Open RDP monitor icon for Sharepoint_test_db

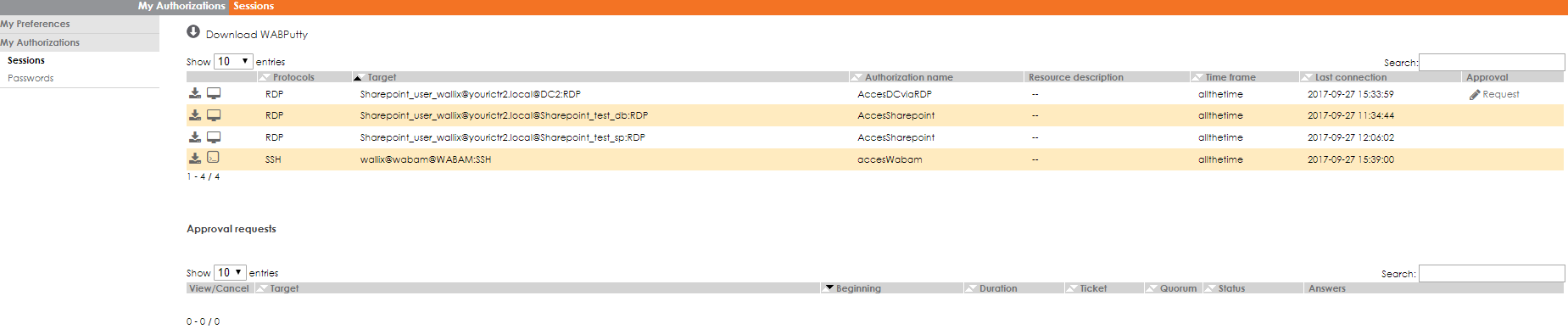[x=214, y=114]
